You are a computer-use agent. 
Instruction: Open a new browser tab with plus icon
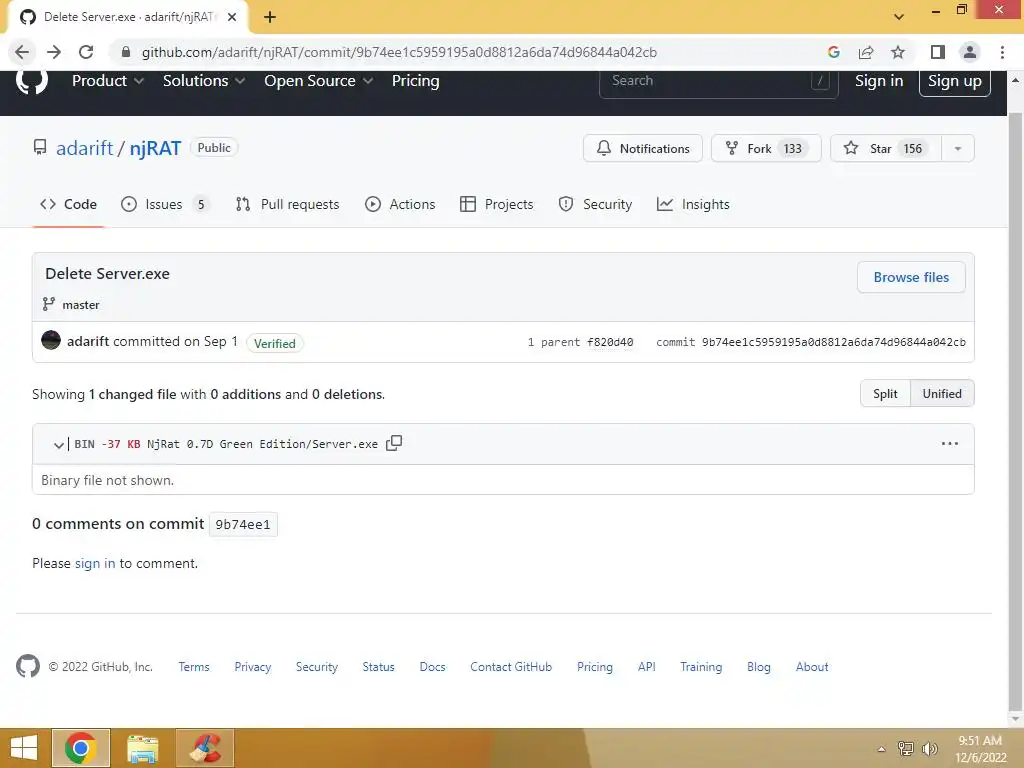270,17
